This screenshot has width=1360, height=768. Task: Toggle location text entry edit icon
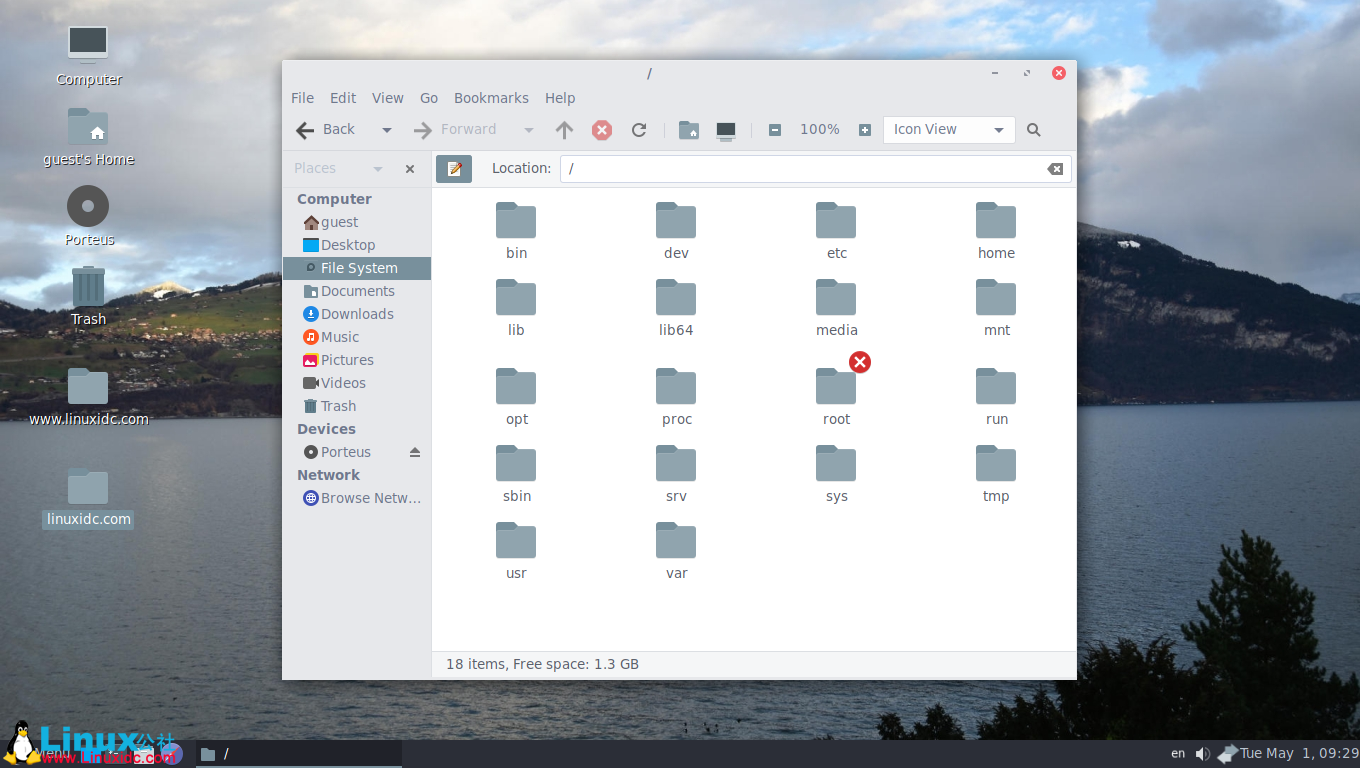click(454, 169)
